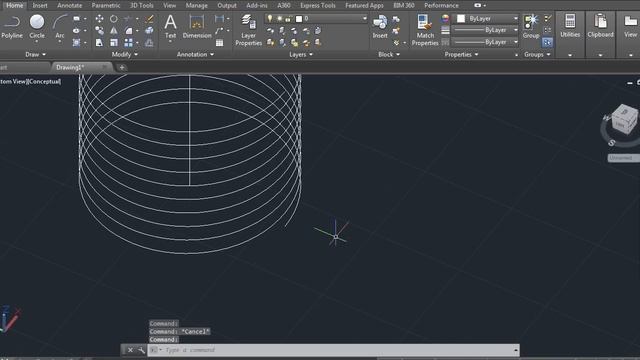Click the Erase tool icon
This screenshot has width=640, height=360.
click(x=149, y=19)
